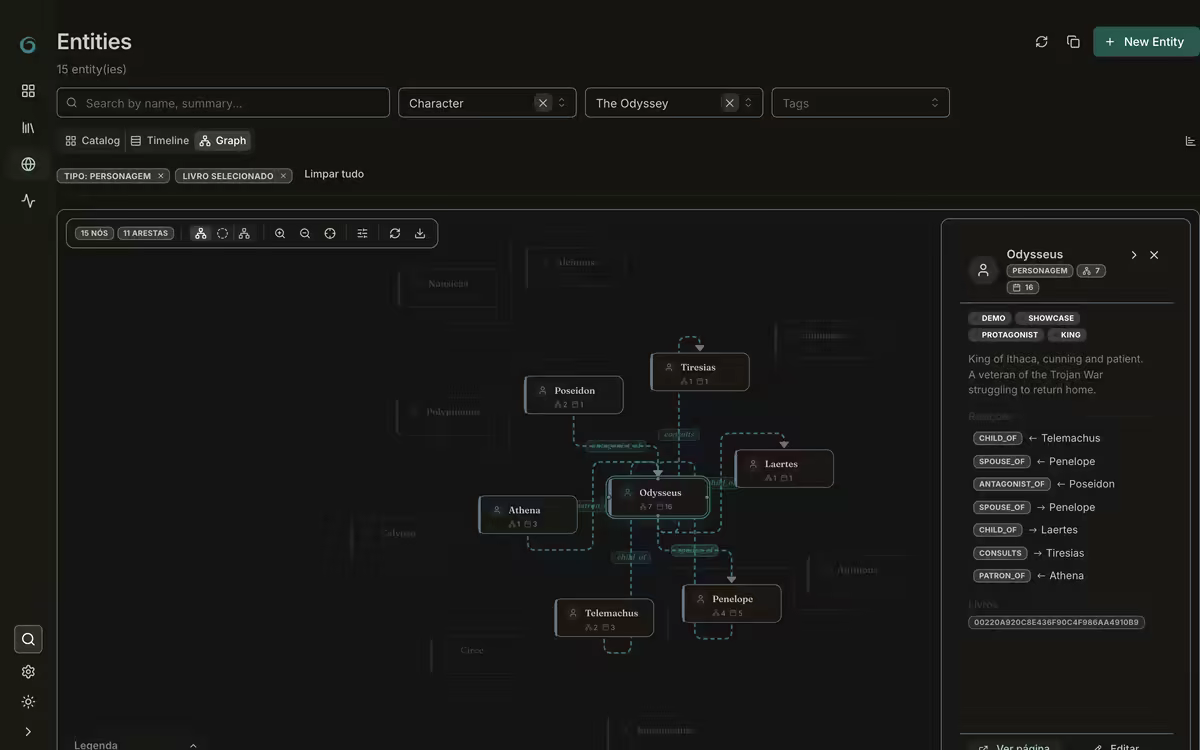Screen dimensions: 1200x750
Task: Click the 11 ARESTAS badge
Action: pos(146,233)
